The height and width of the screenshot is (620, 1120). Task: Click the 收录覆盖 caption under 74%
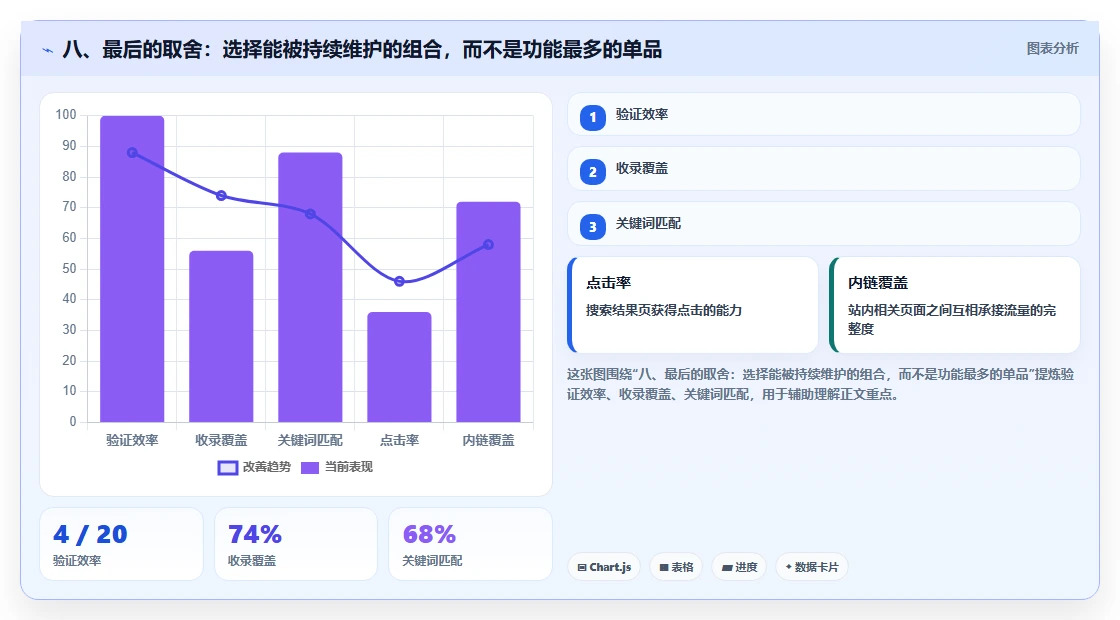252,561
